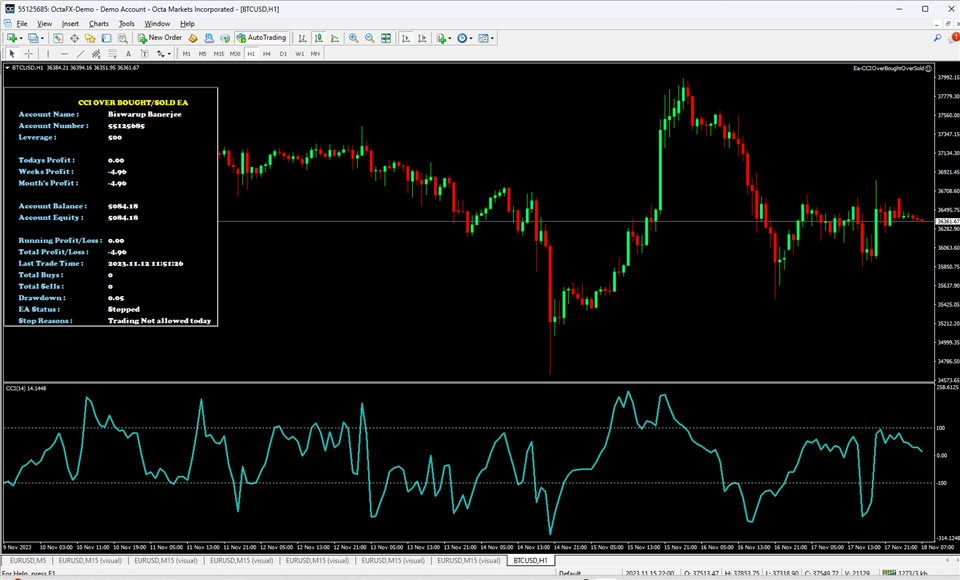Open the red notification icon at top right

tap(954, 38)
